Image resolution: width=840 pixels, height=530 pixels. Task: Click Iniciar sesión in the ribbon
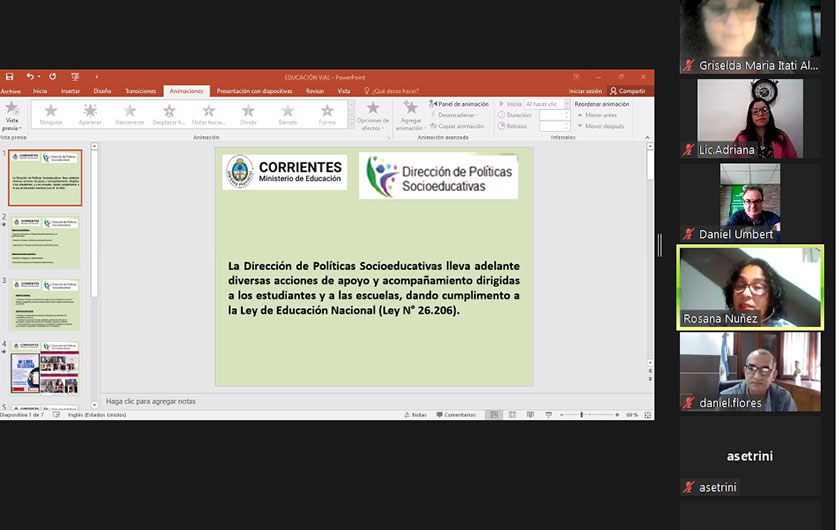click(x=585, y=91)
